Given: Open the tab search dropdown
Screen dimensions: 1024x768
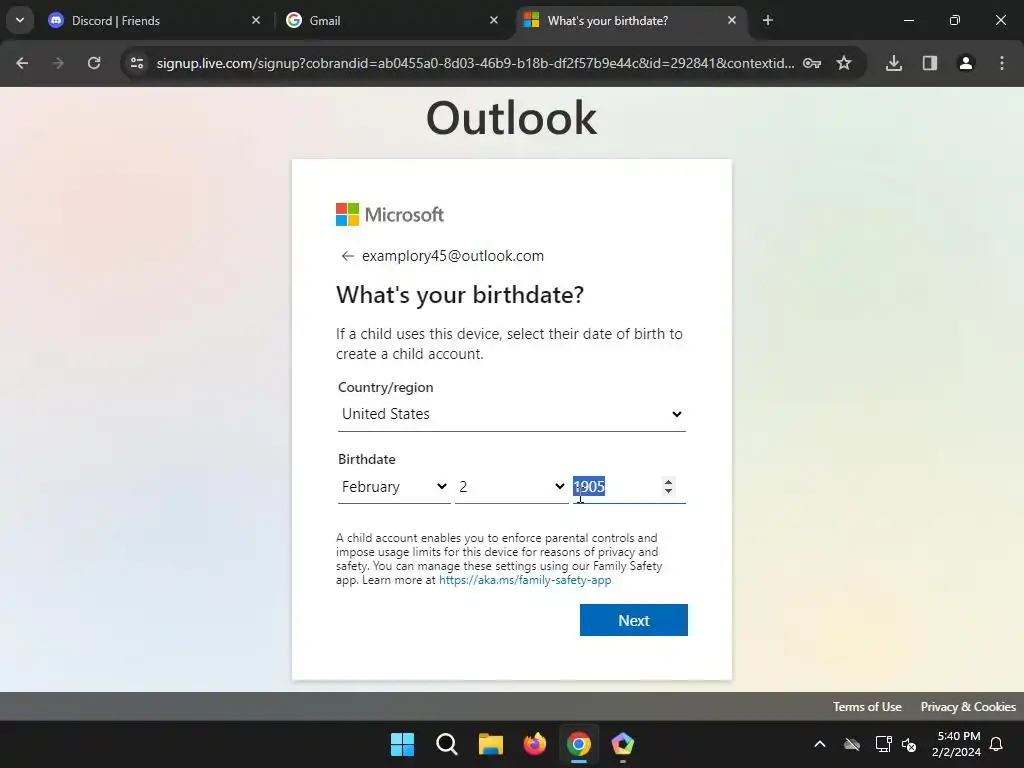Looking at the screenshot, I should (20, 20).
